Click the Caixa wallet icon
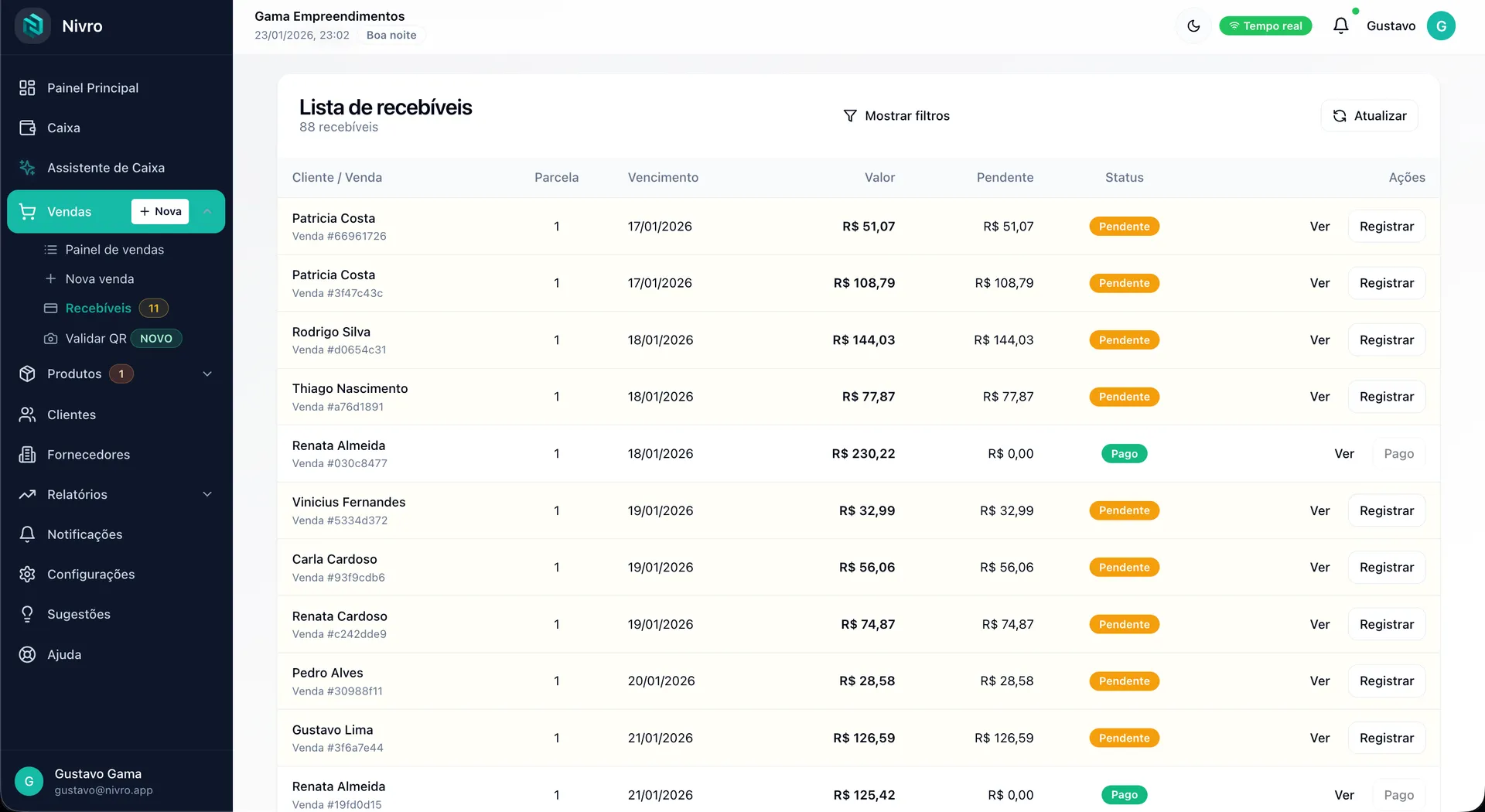 pos(28,128)
